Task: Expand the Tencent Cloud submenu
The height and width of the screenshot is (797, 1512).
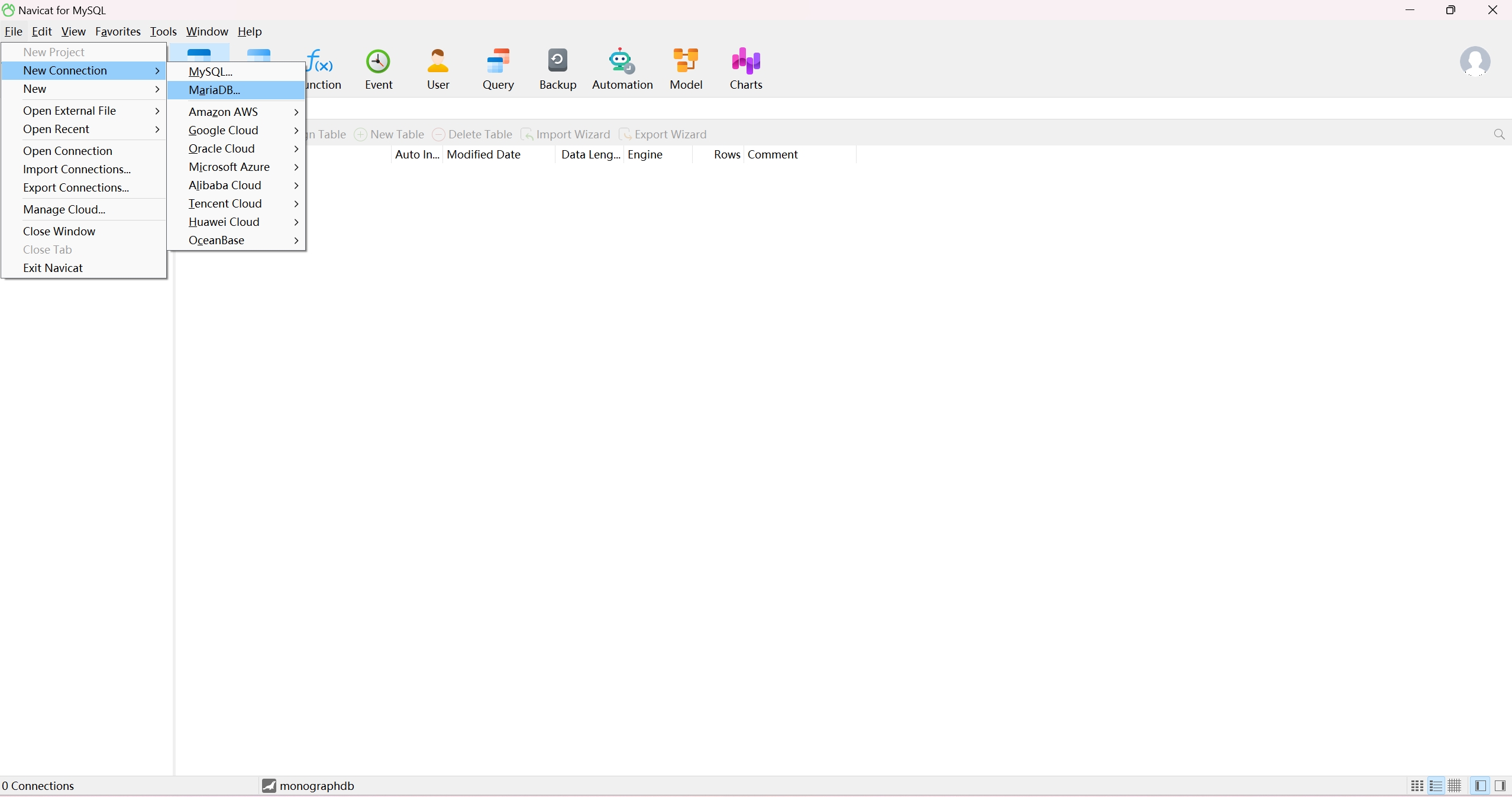Action: [236, 203]
